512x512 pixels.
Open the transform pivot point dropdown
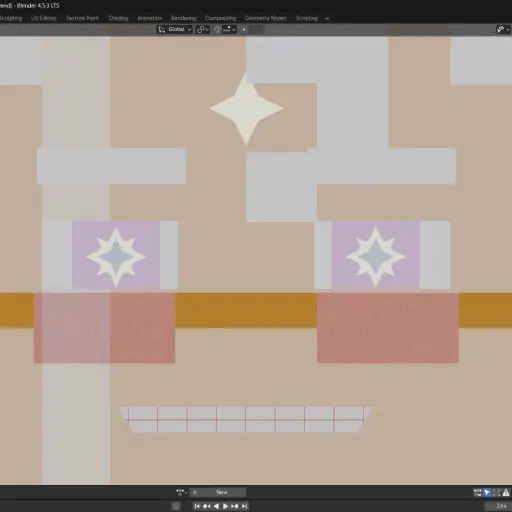(x=202, y=29)
